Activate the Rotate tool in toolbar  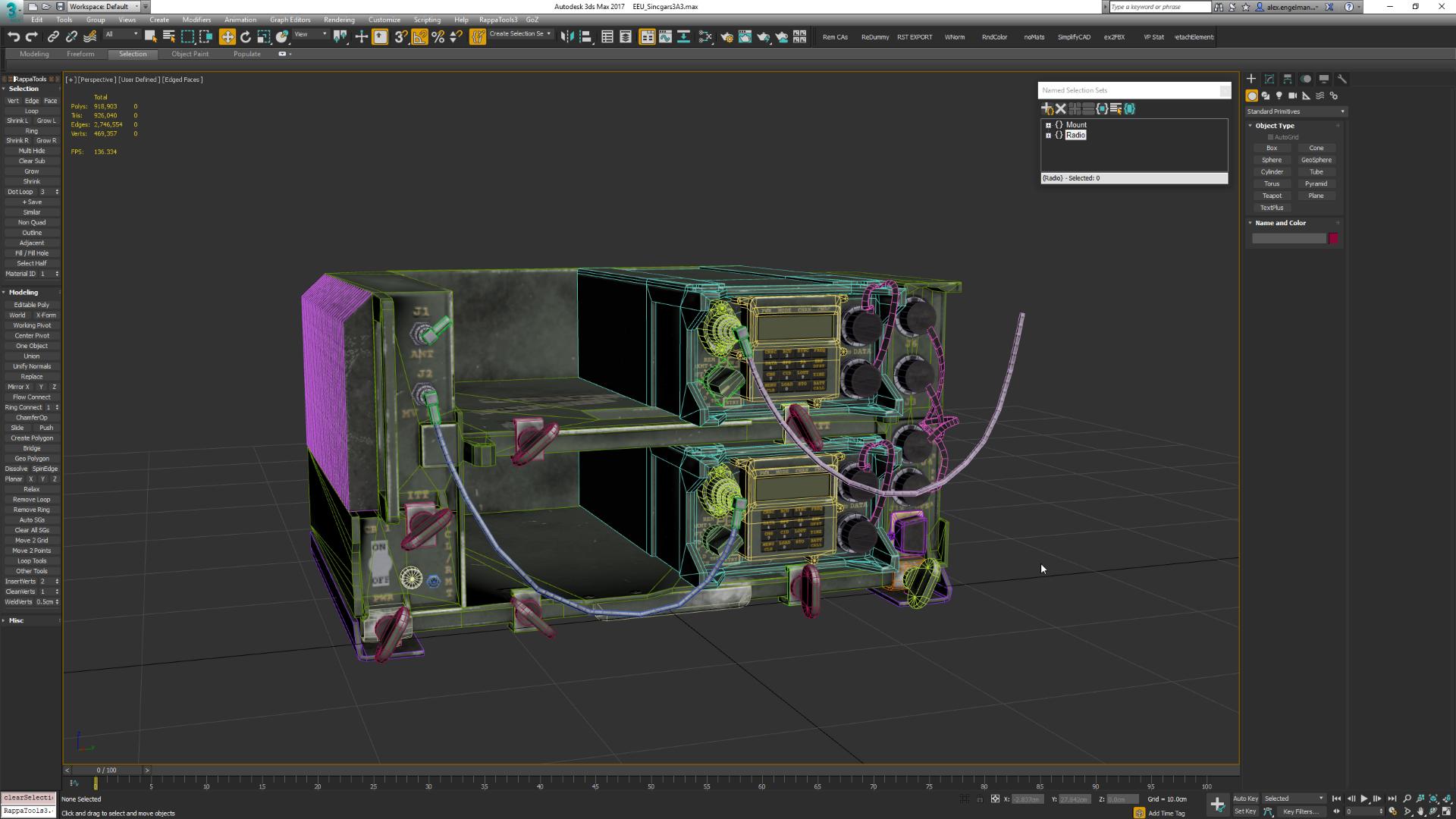[x=245, y=36]
